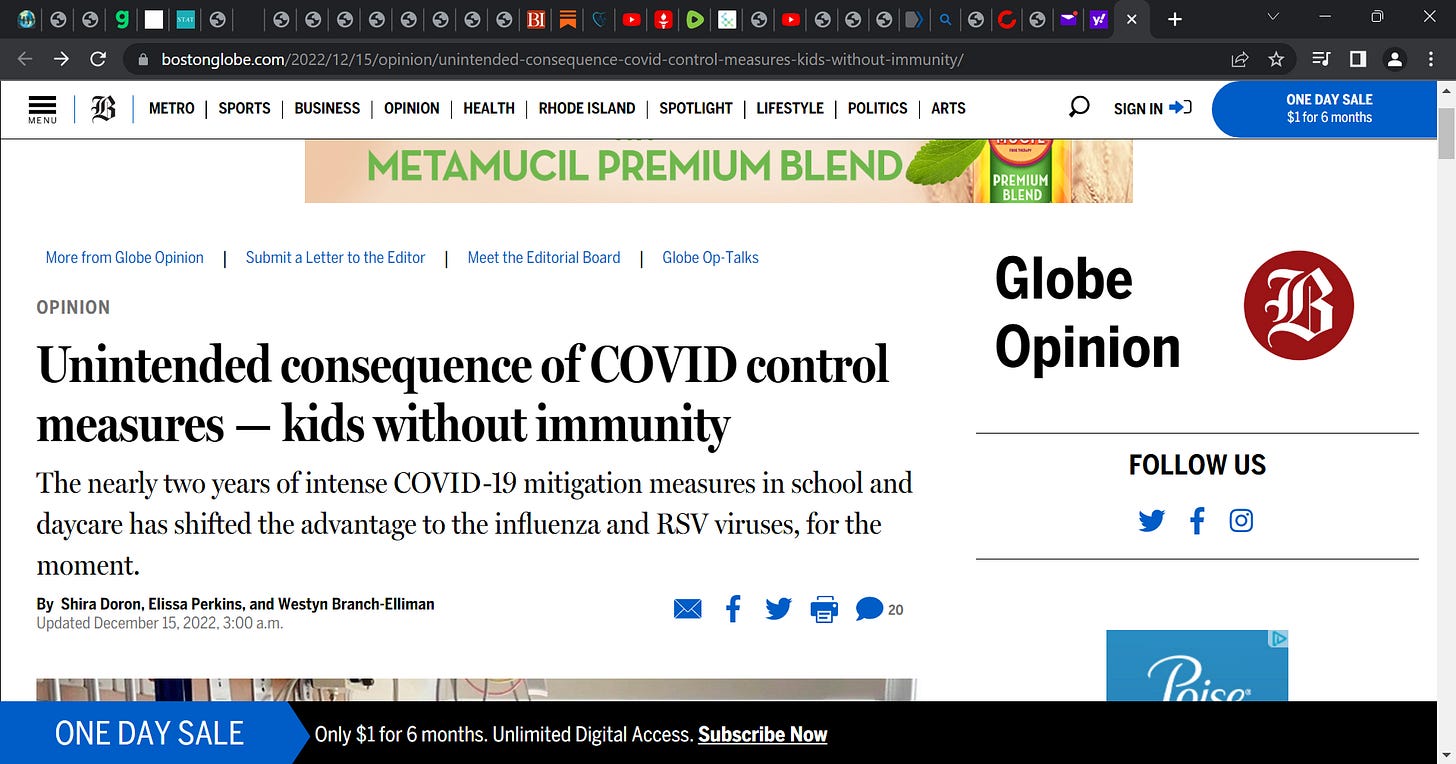Open the site search magnifier
The width and height of the screenshot is (1456, 764).
click(x=1079, y=107)
